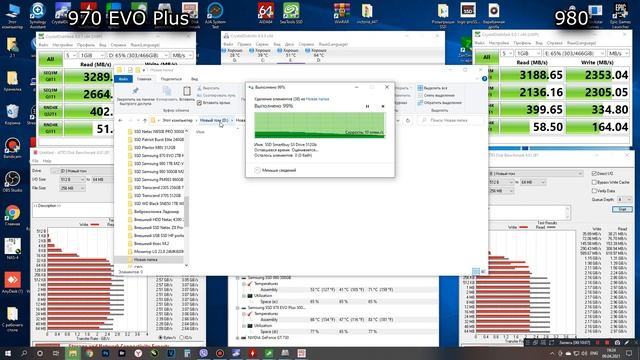Click All button in right CrystalDiskMark
The width and height of the screenshot is (640, 360).
point(487,57)
